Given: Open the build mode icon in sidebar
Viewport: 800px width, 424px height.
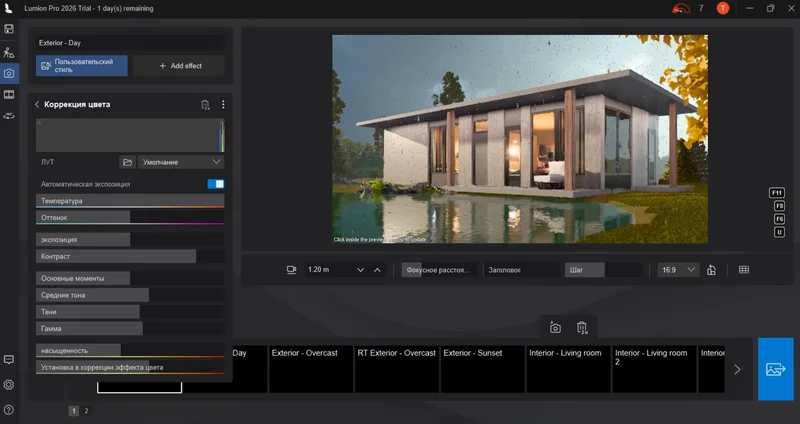Looking at the screenshot, I should [x=9, y=52].
